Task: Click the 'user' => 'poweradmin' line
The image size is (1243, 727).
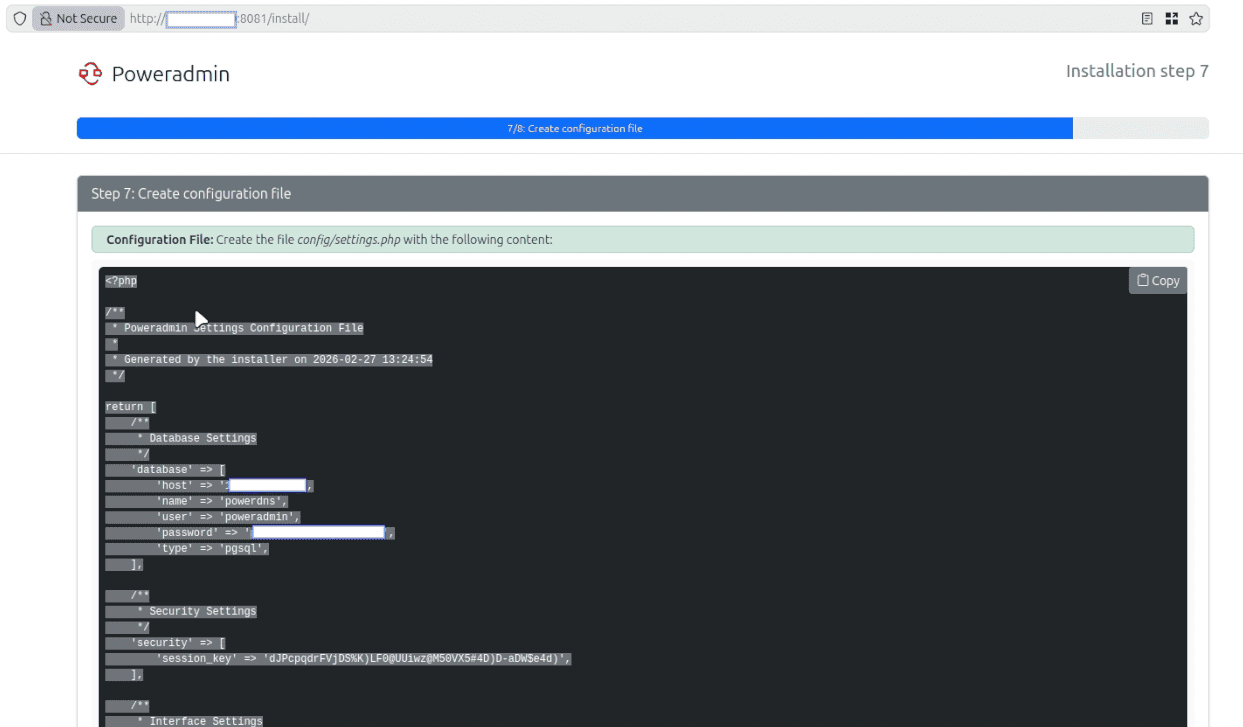Action: coord(227,517)
